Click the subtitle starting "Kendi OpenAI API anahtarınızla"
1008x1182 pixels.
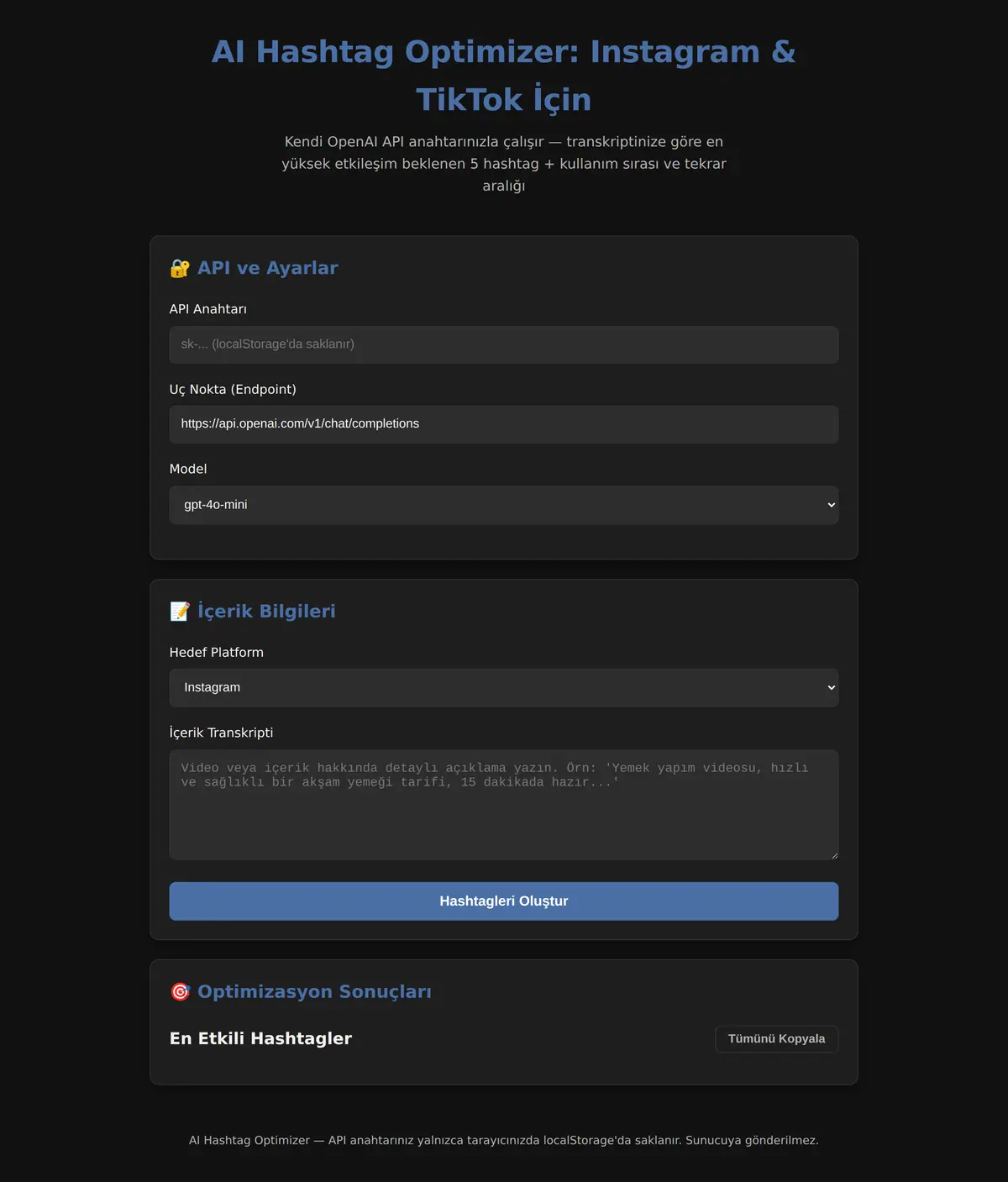(504, 164)
